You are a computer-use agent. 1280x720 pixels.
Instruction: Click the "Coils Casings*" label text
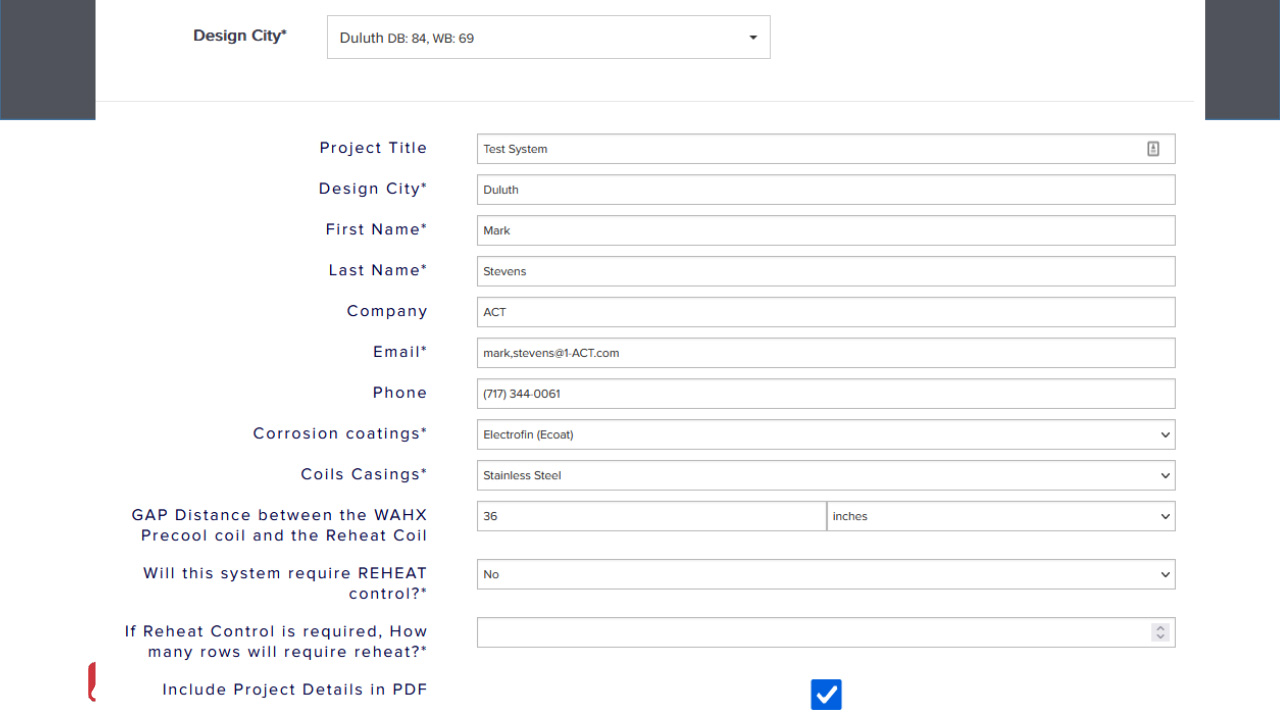364,474
